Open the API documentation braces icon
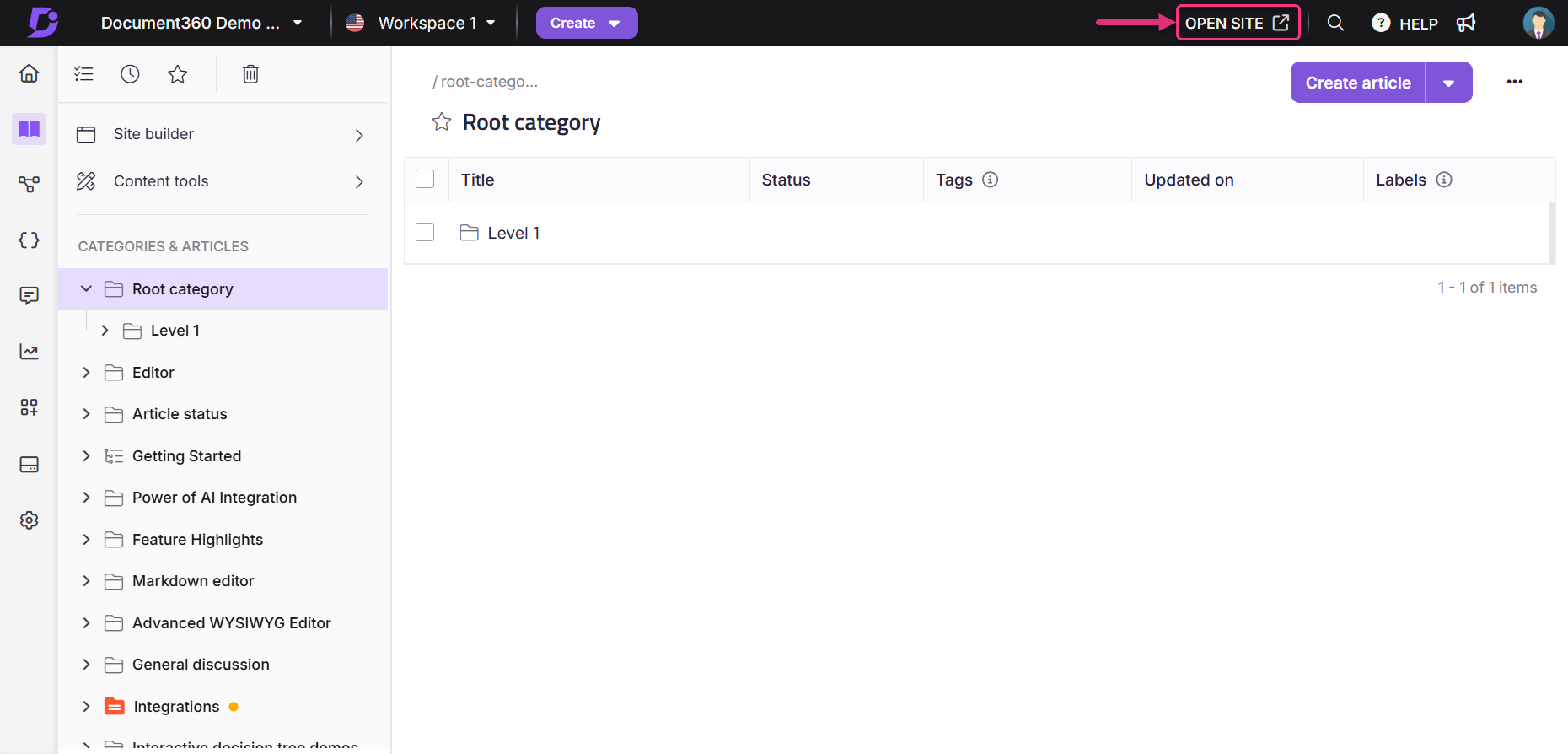 (30, 240)
